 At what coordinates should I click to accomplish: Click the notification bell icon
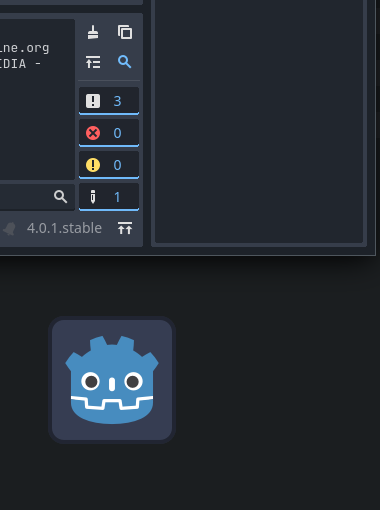coord(9,229)
